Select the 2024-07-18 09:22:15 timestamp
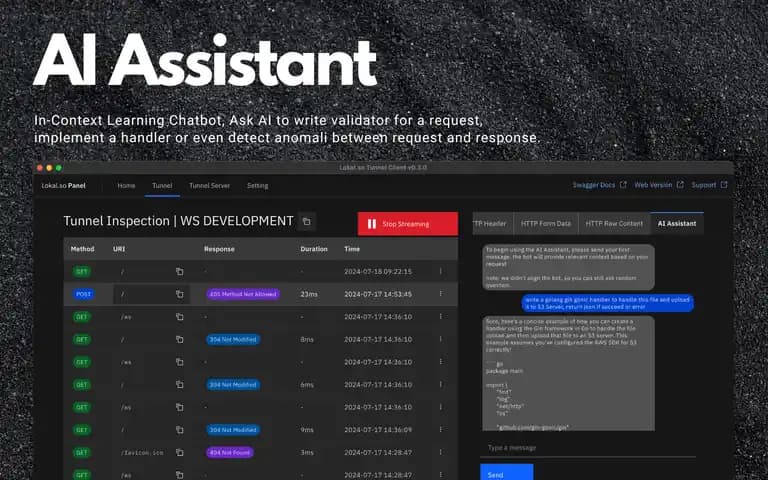768x480 pixels. (378, 271)
